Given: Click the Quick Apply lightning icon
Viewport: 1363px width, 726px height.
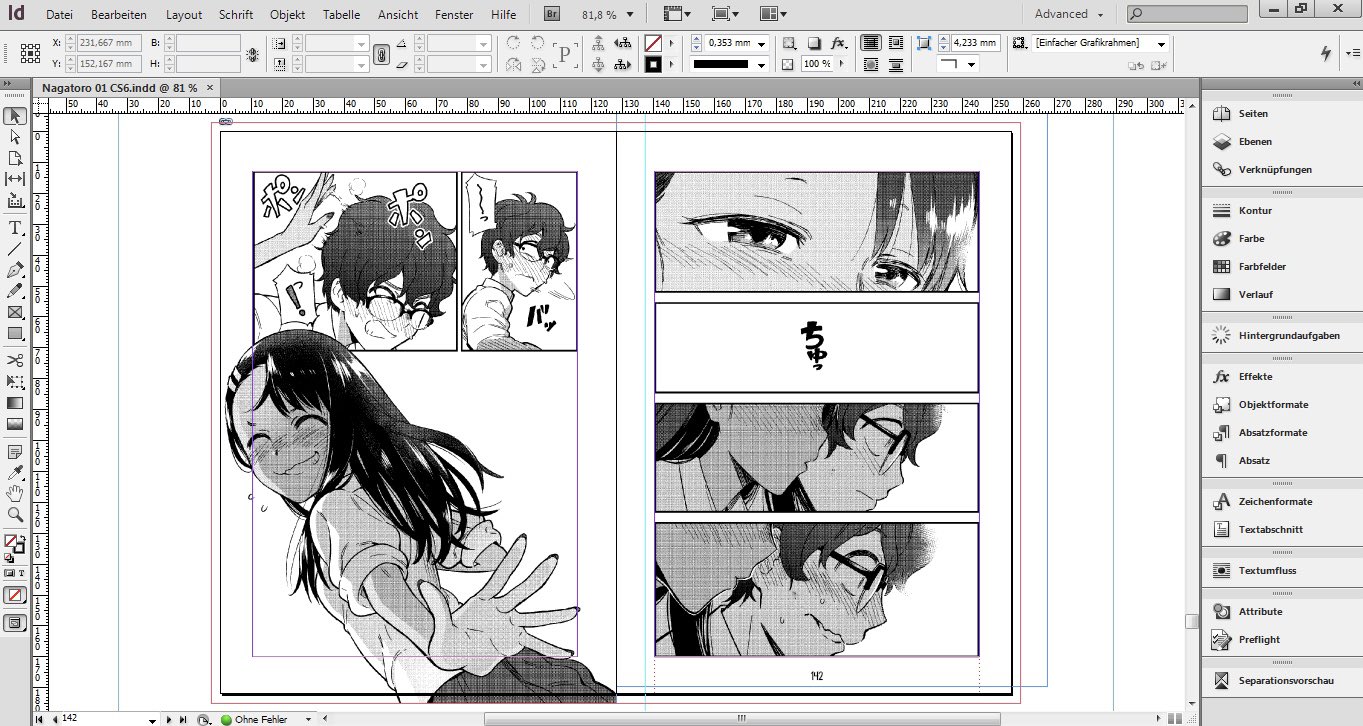Looking at the screenshot, I should [x=1327, y=53].
